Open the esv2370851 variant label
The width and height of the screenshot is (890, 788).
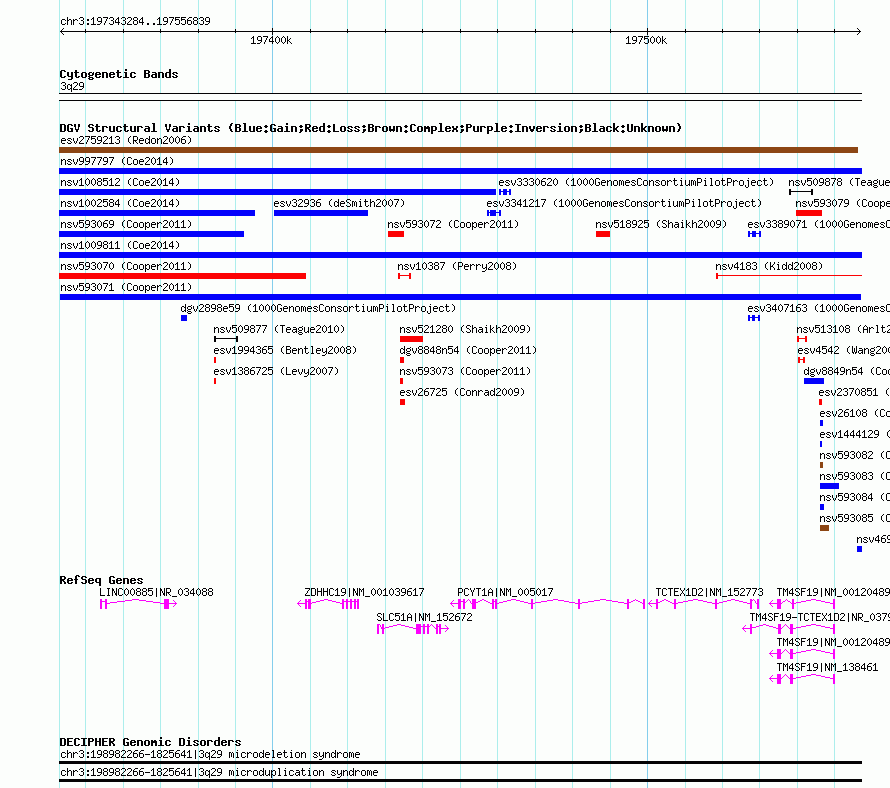click(x=854, y=392)
